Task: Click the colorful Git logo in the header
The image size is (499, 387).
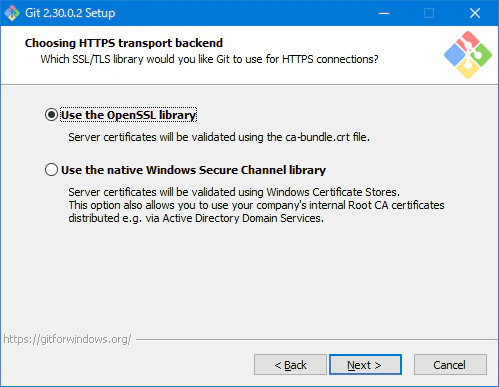Action: [x=468, y=55]
